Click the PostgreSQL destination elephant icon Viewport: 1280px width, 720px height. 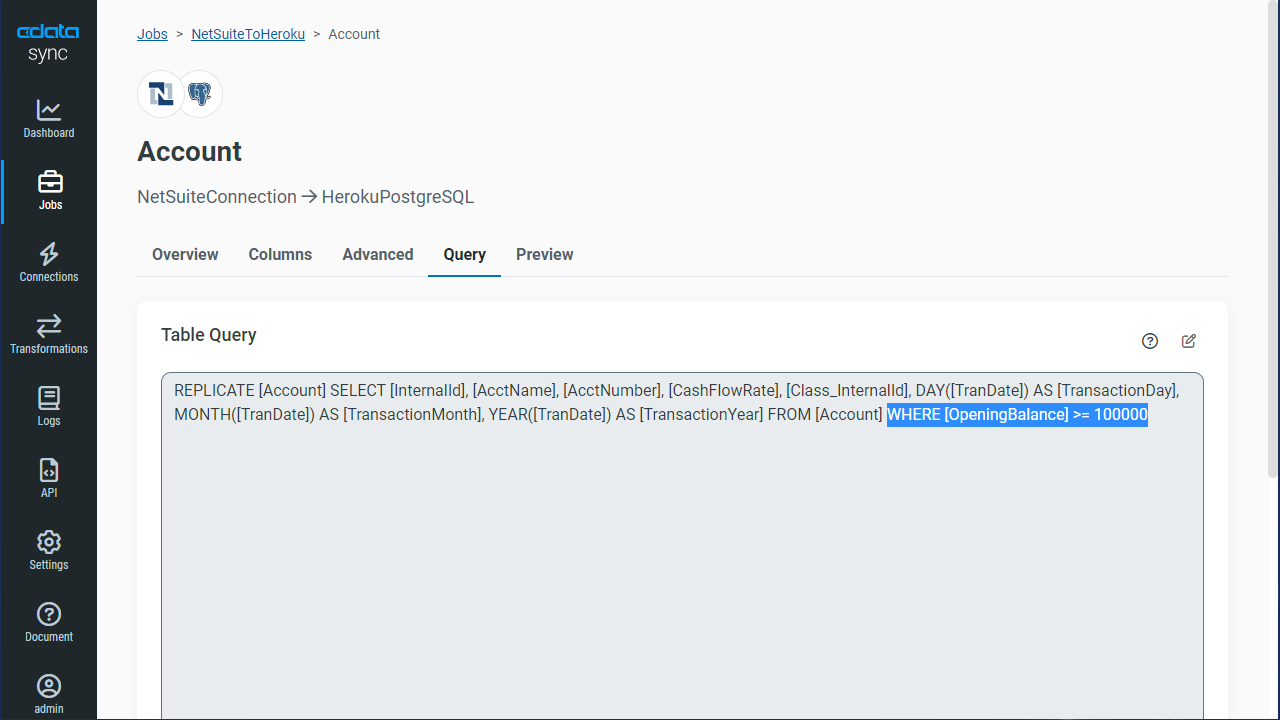[200, 94]
